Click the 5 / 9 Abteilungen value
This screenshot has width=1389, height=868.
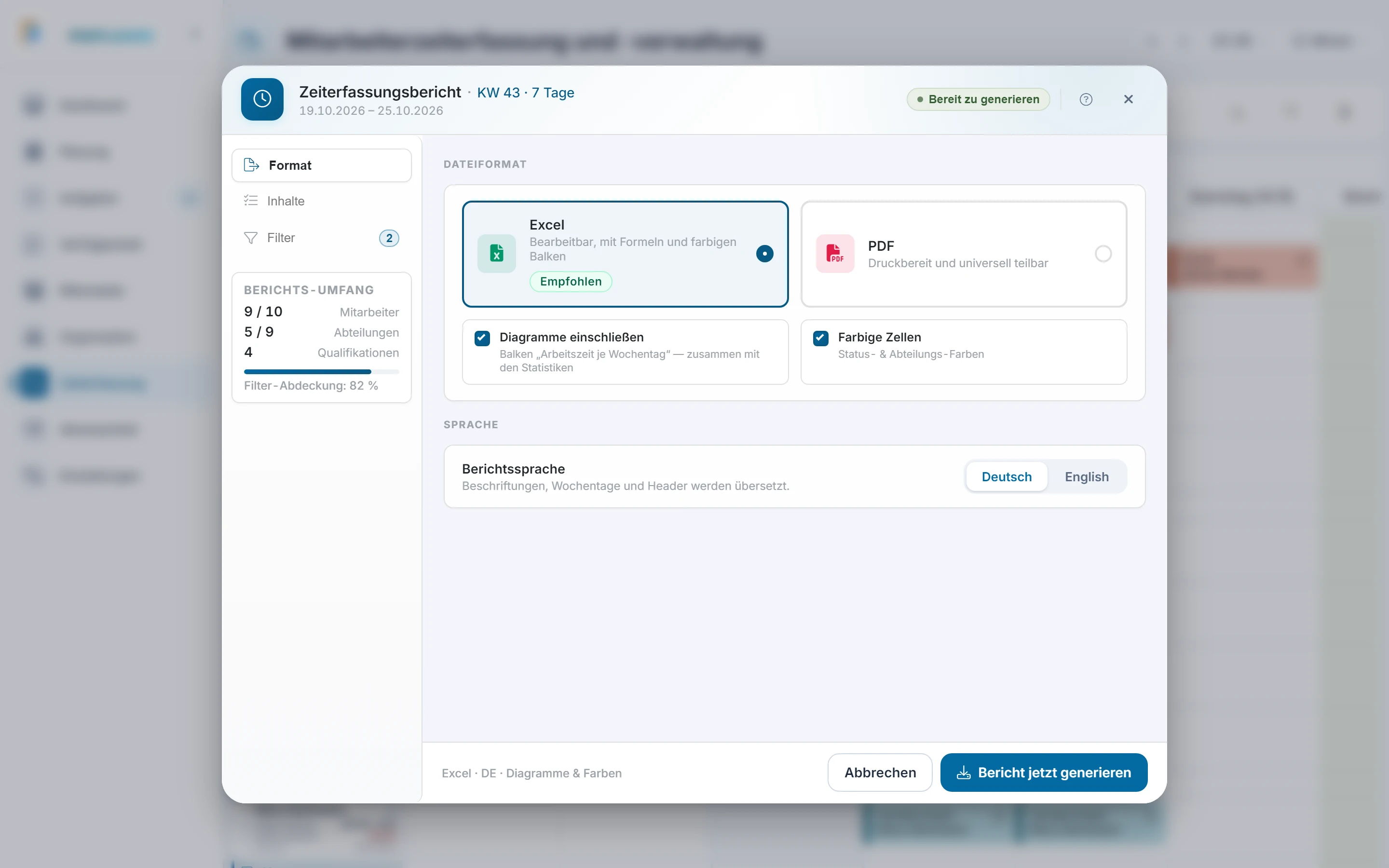(259, 332)
